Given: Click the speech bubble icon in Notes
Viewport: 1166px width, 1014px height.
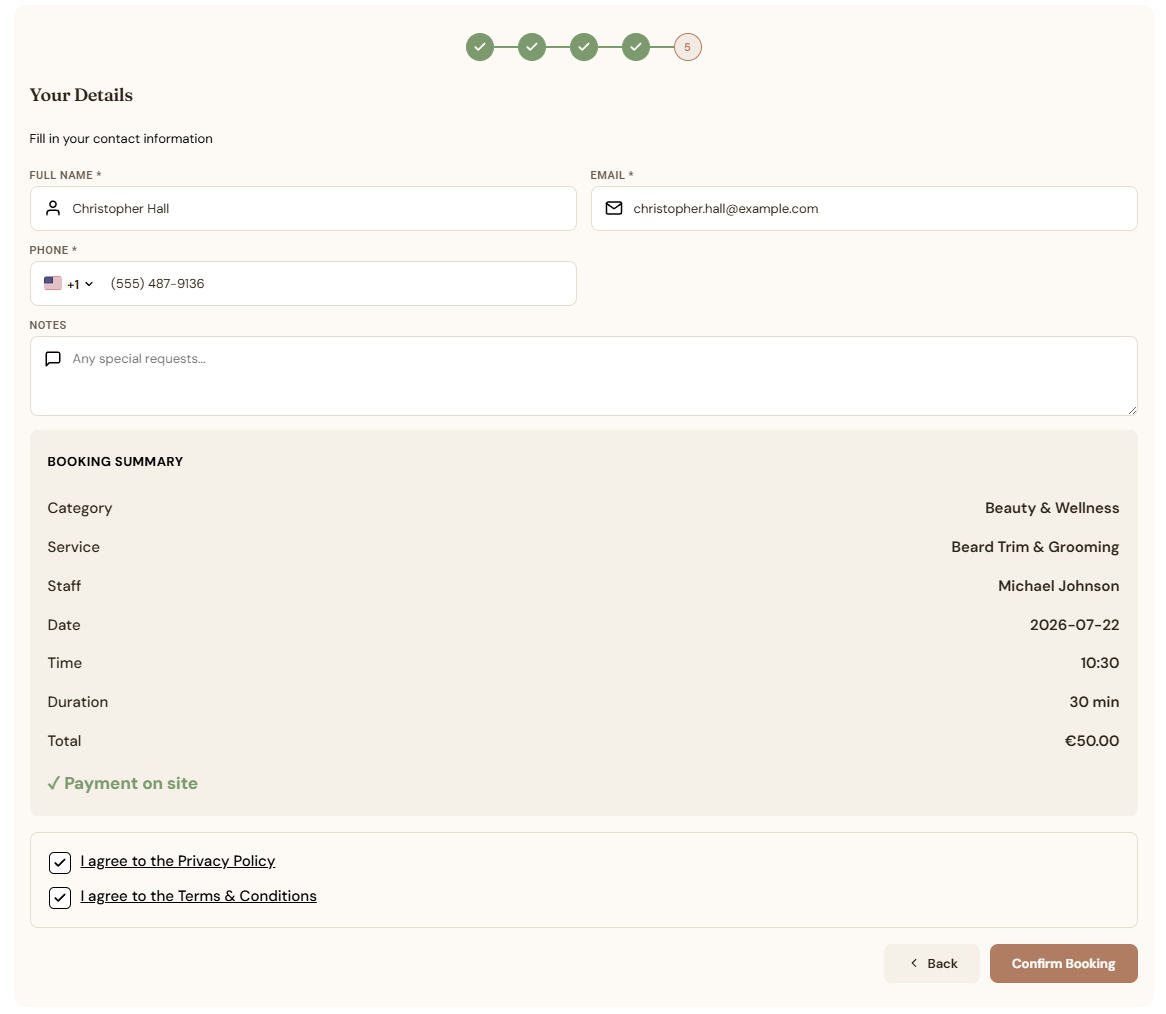Looking at the screenshot, I should pyautogui.click(x=53, y=359).
